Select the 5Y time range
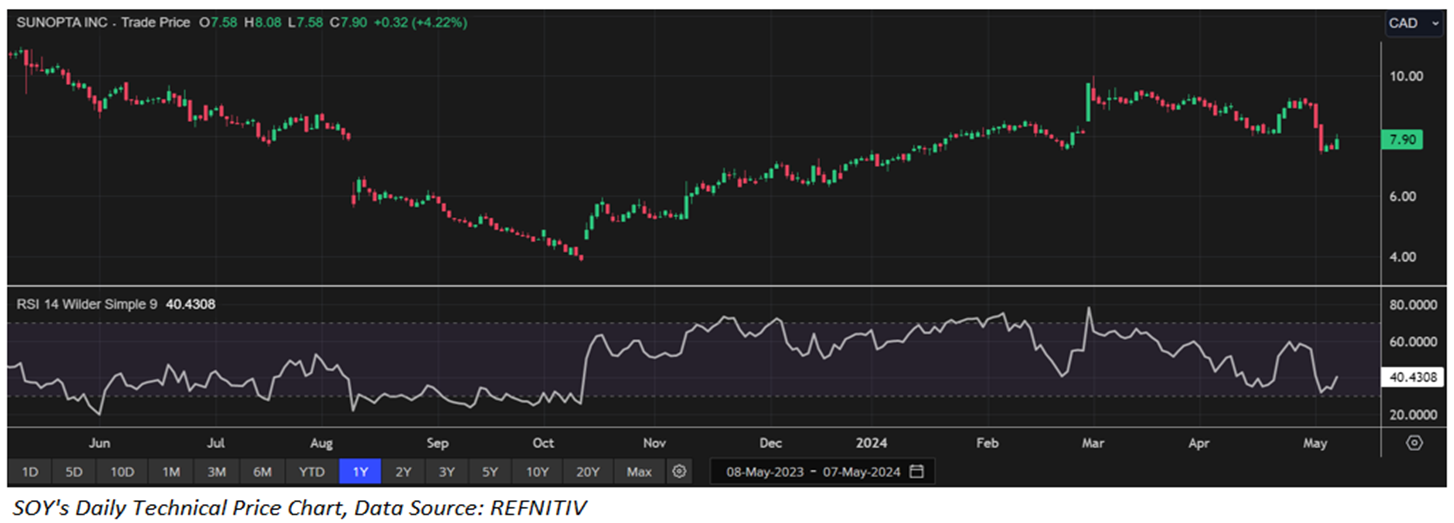The width and height of the screenshot is (1454, 523). (x=490, y=471)
